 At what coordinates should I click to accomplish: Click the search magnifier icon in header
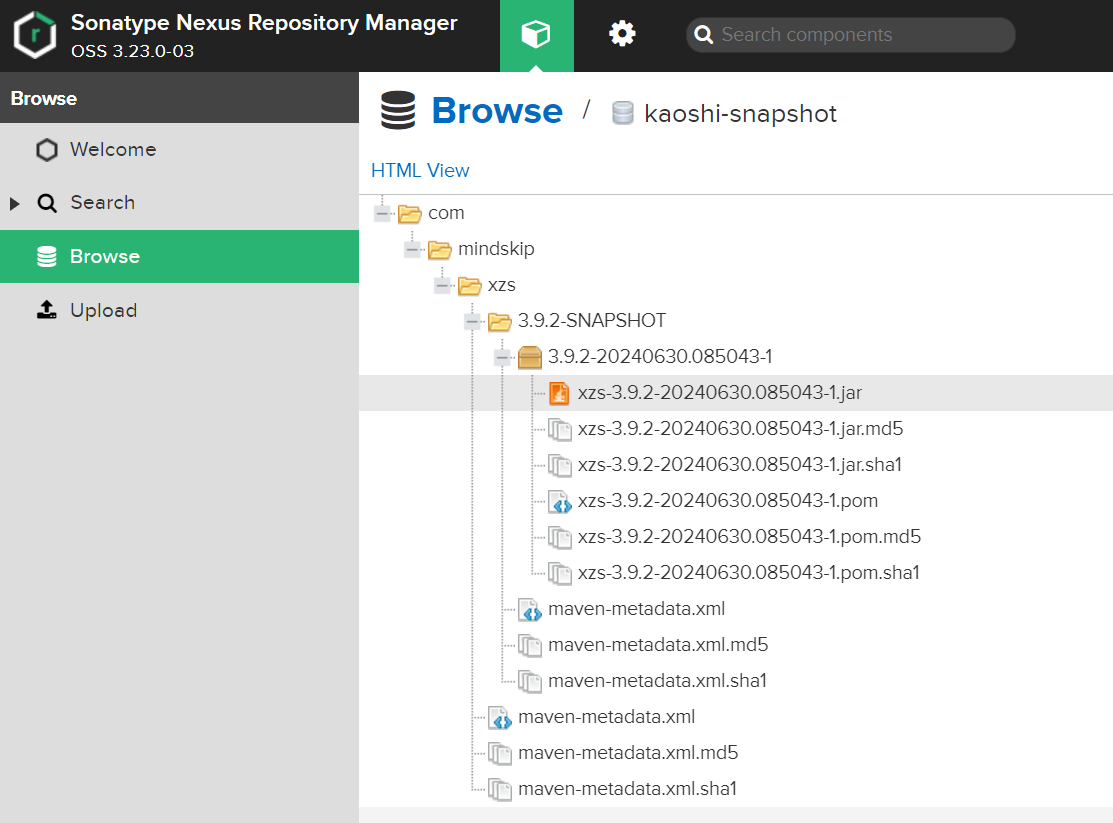(703, 35)
